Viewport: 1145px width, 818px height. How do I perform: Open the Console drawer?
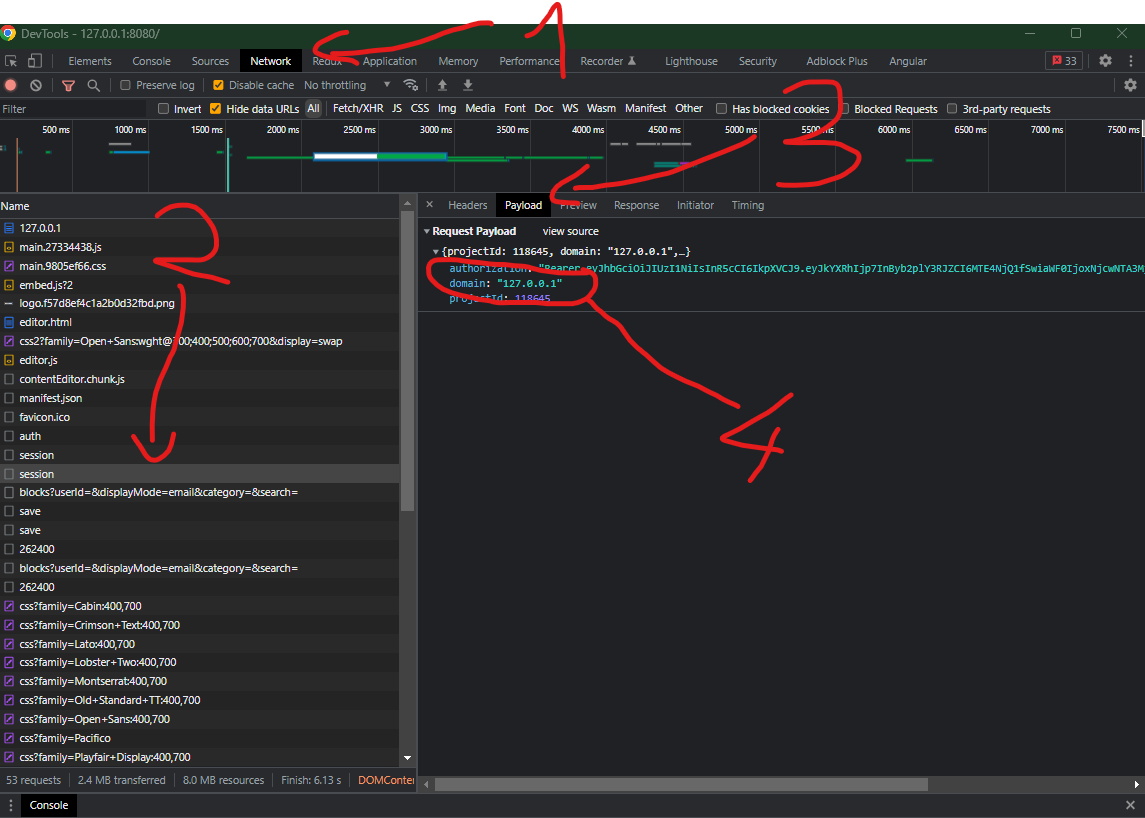point(48,805)
